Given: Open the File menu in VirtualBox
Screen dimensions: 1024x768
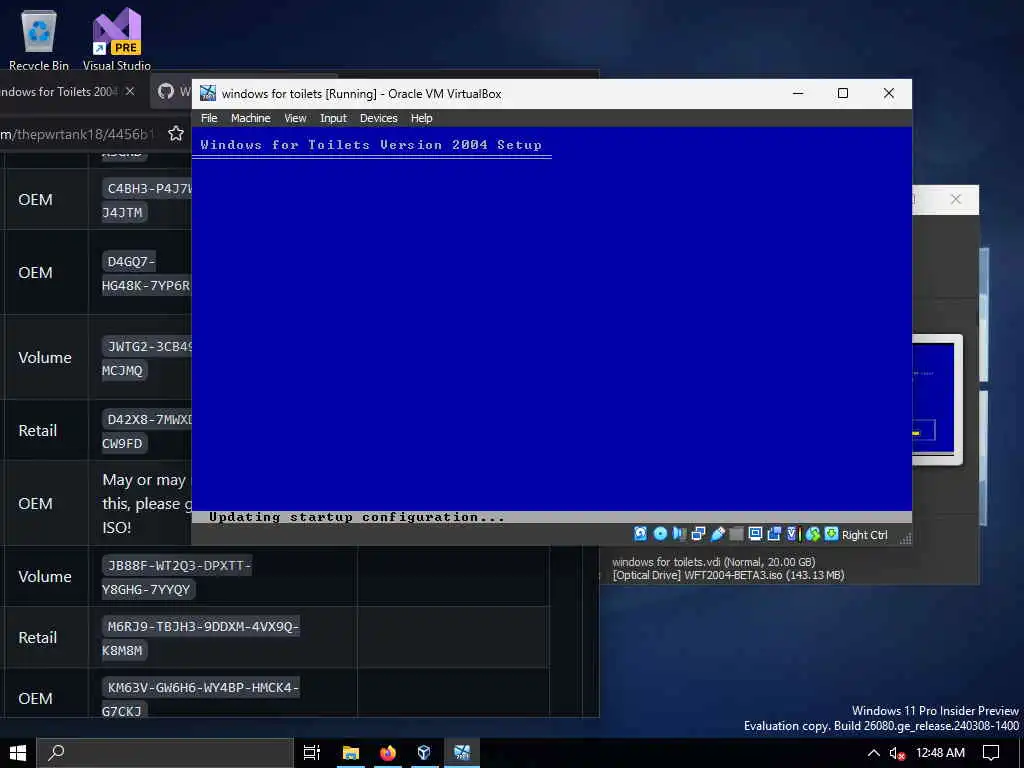Looking at the screenshot, I should [x=209, y=118].
